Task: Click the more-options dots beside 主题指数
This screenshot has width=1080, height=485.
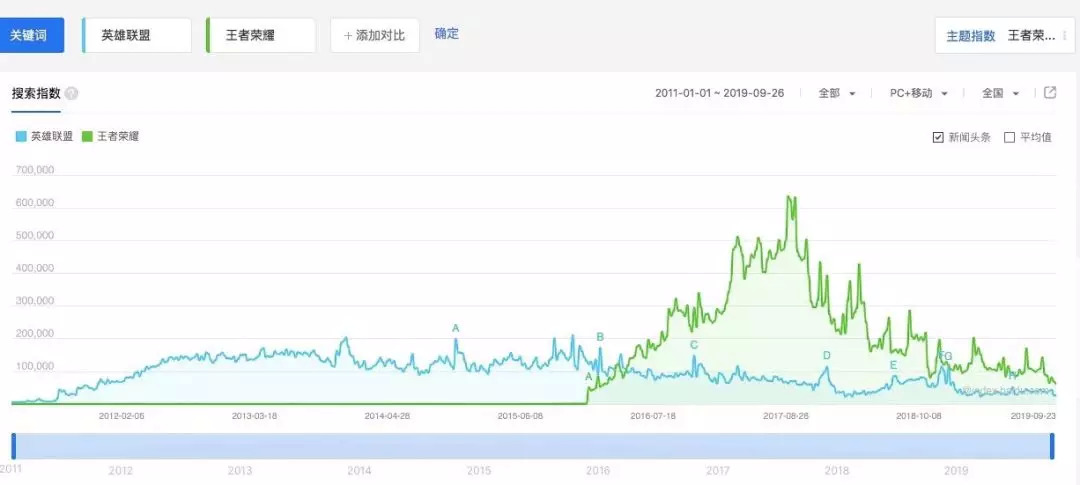Action: pos(1063,35)
